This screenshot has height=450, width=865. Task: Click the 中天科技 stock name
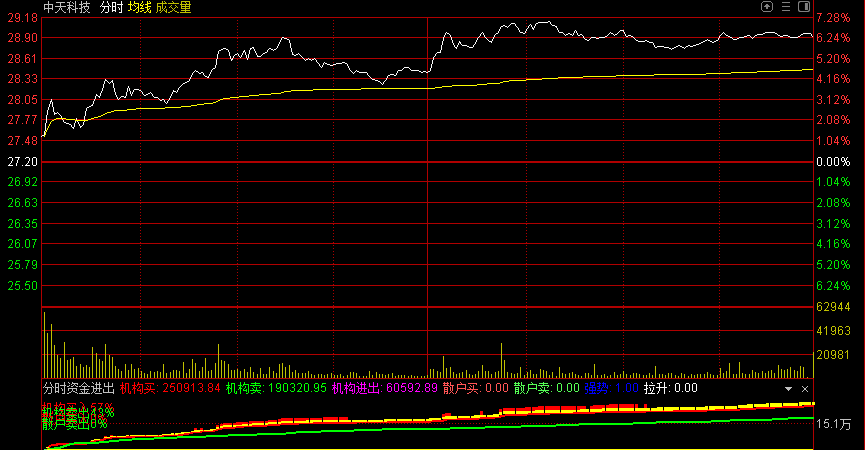tap(66, 7)
